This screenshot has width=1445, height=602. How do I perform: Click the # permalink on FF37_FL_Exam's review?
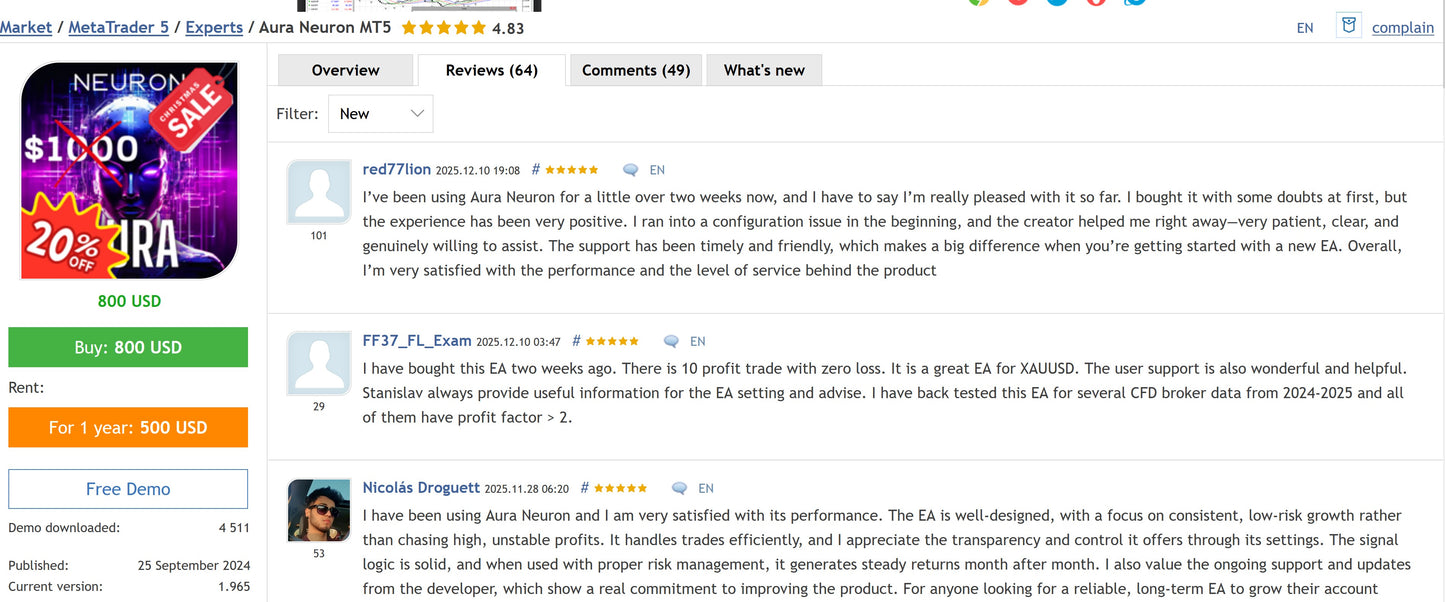tap(576, 341)
